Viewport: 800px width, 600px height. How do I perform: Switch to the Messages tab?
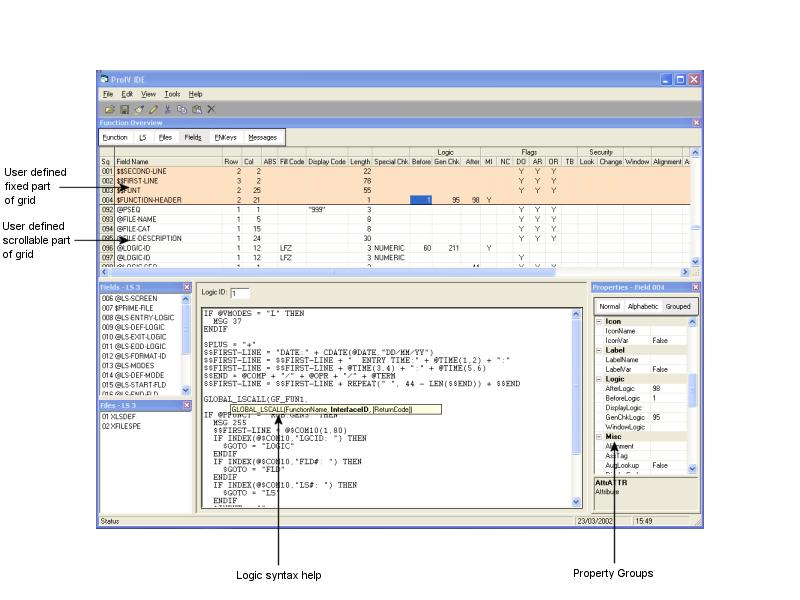pos(262,138)
